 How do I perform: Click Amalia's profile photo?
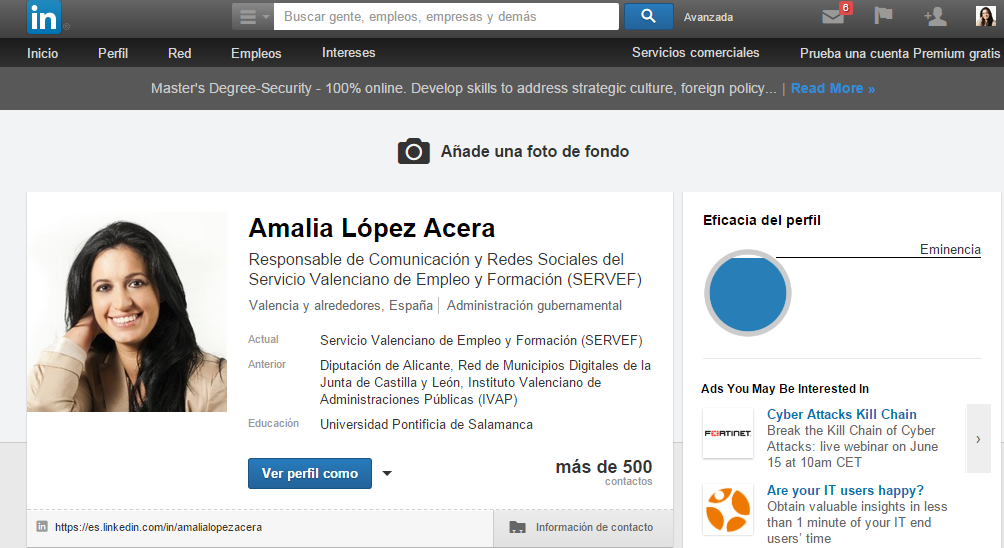(127, 312)
